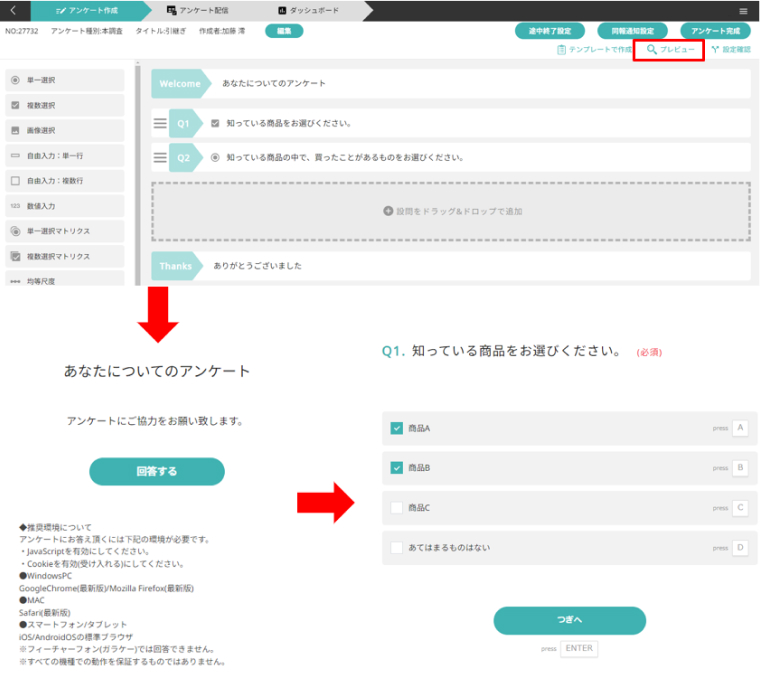Switch to アンケート配信 tab

click(197, 10)
